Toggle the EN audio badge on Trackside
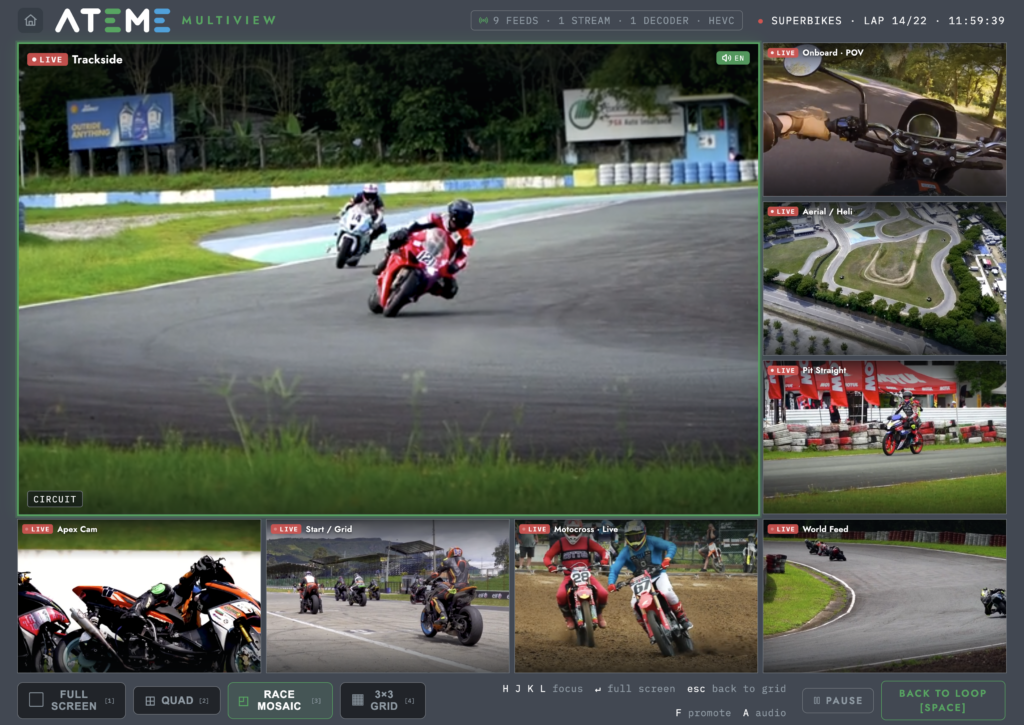Screen dimensions: 1024x725 pos(733,58)
